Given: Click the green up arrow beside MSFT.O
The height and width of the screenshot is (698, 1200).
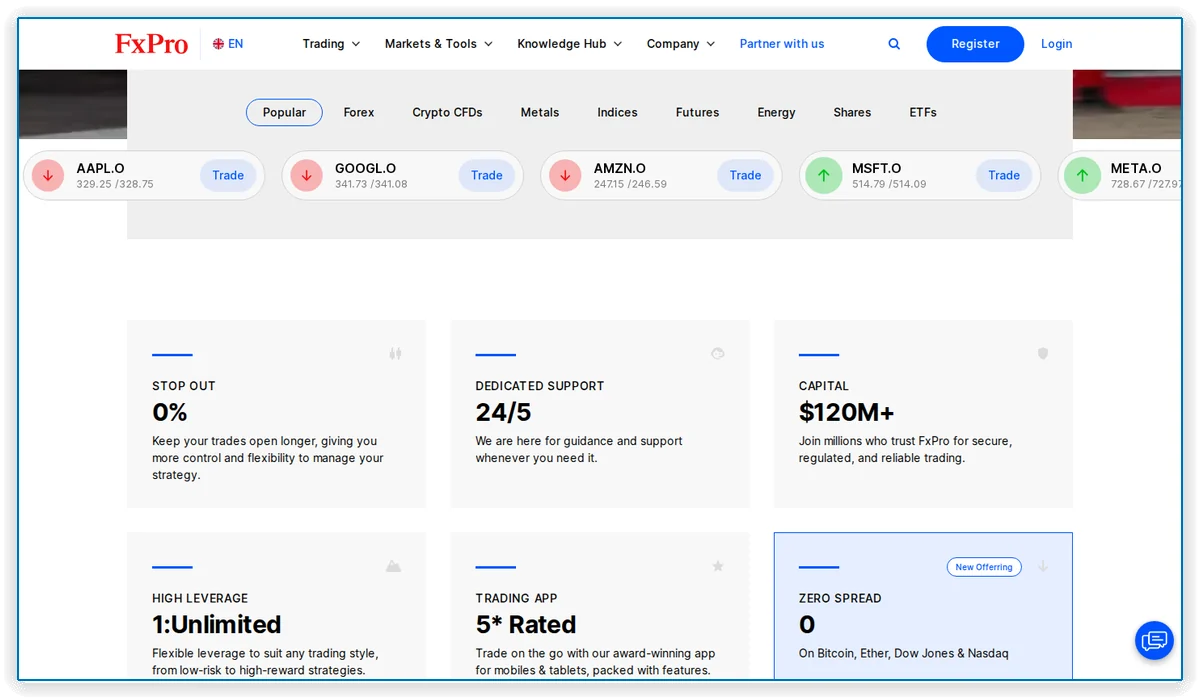Looking at the screenshot, I should point(824,175).
